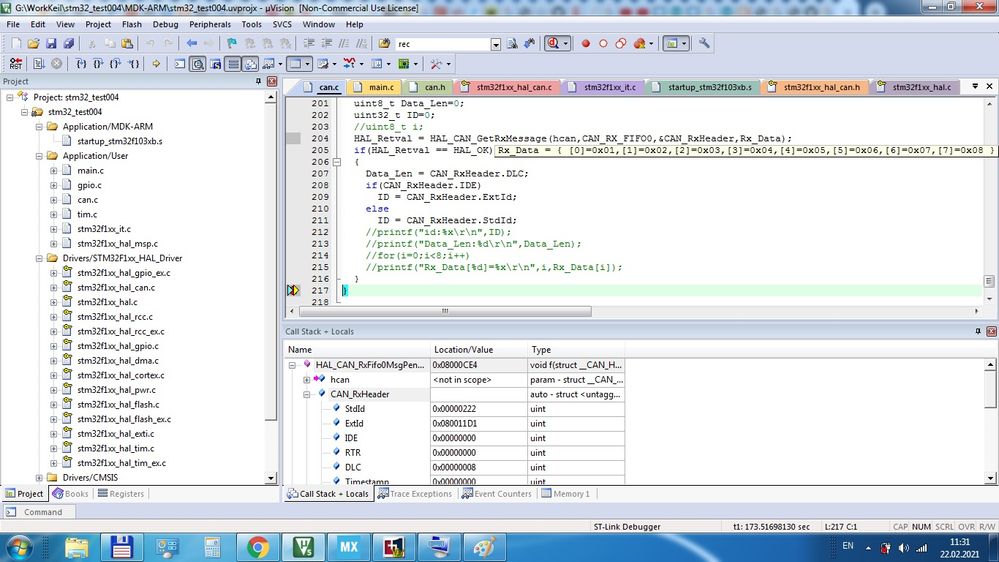This screenshot has width=999, height=562.
Task: Click the breakpoint margin at line 204
Action: click(292, 138)
